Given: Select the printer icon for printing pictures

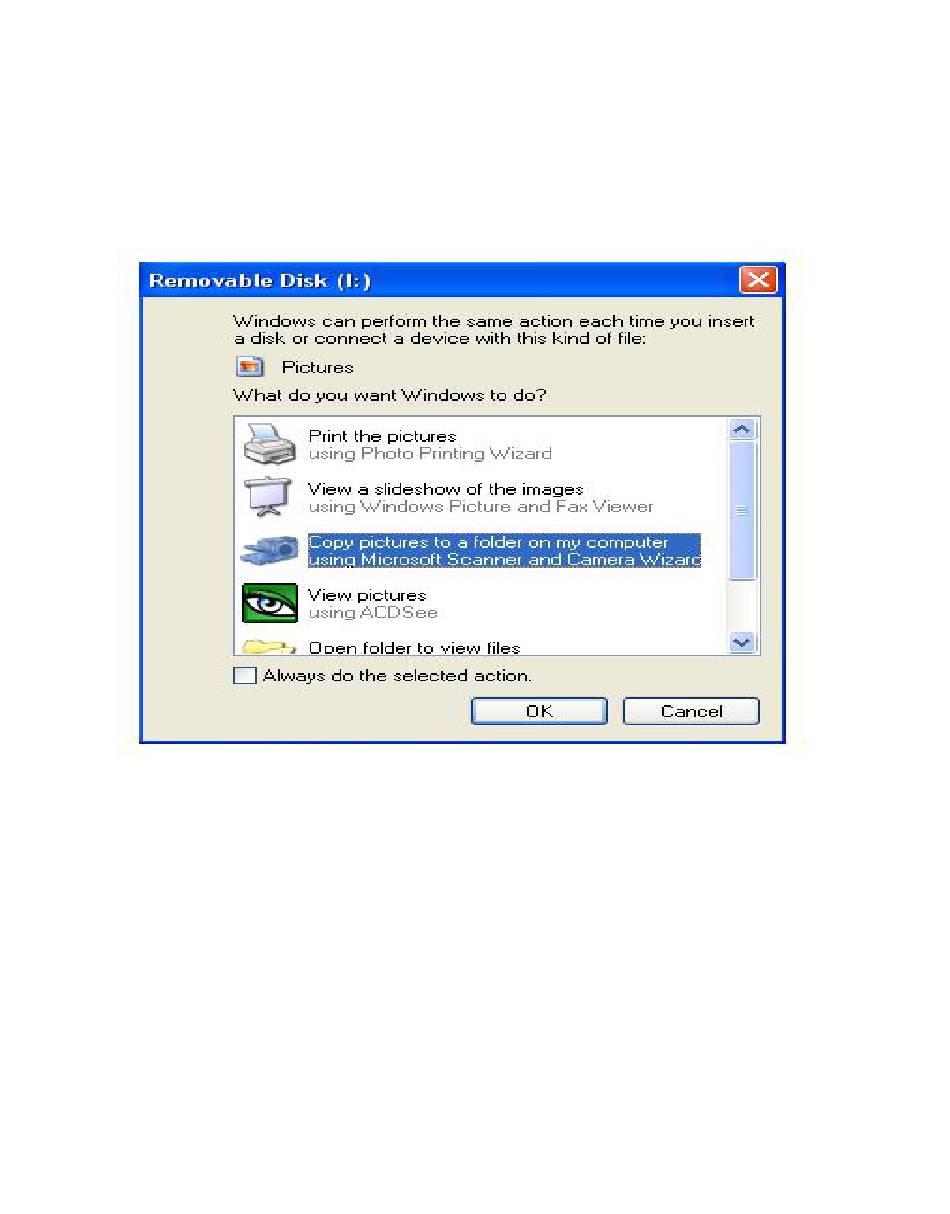Looking at the screenshot, I should (x=270, y=445).
